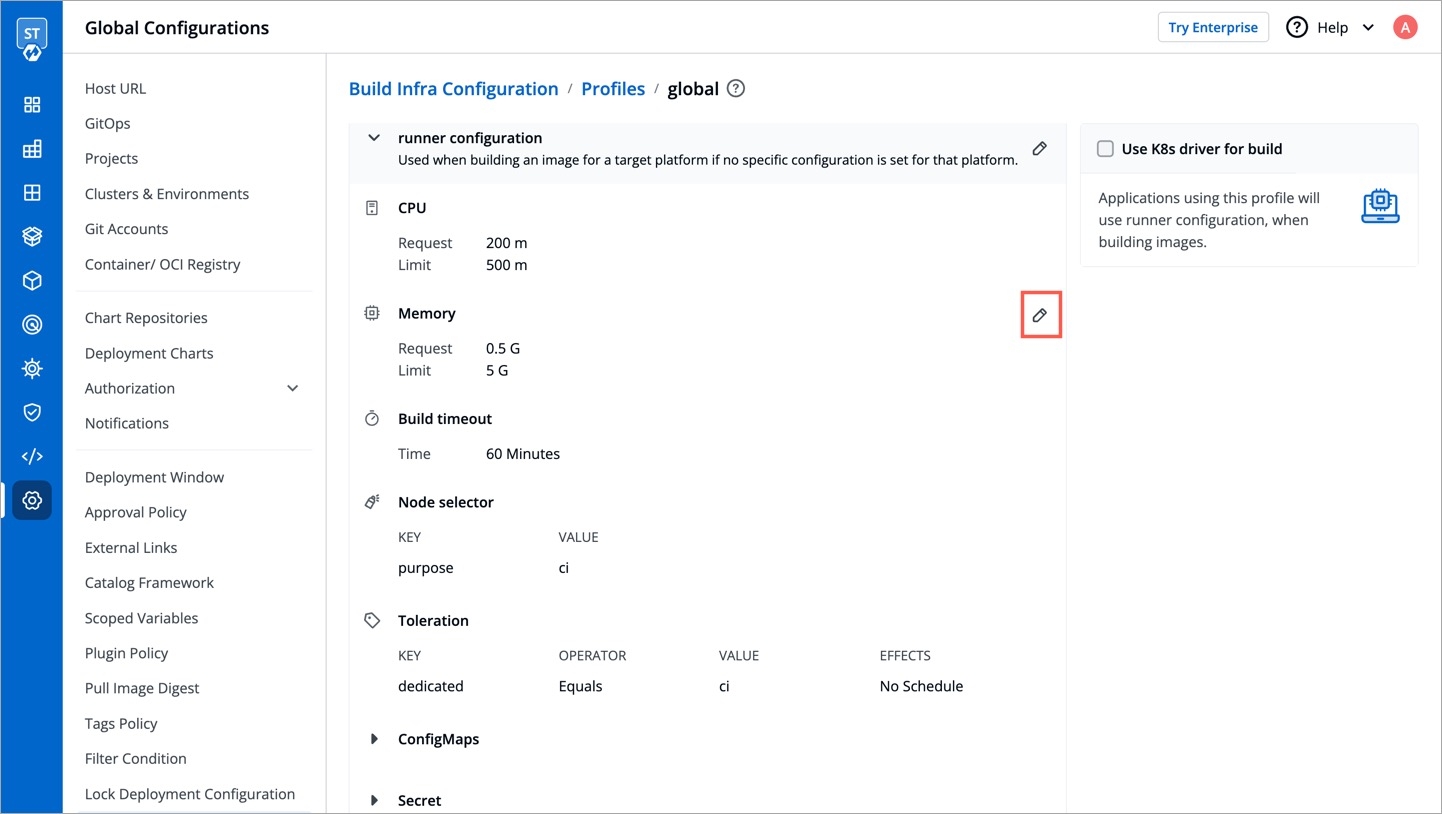Select Scoped Variables from the menu
The height and width of the screenshot is (814, 1442).
click(x=142, y=618)
